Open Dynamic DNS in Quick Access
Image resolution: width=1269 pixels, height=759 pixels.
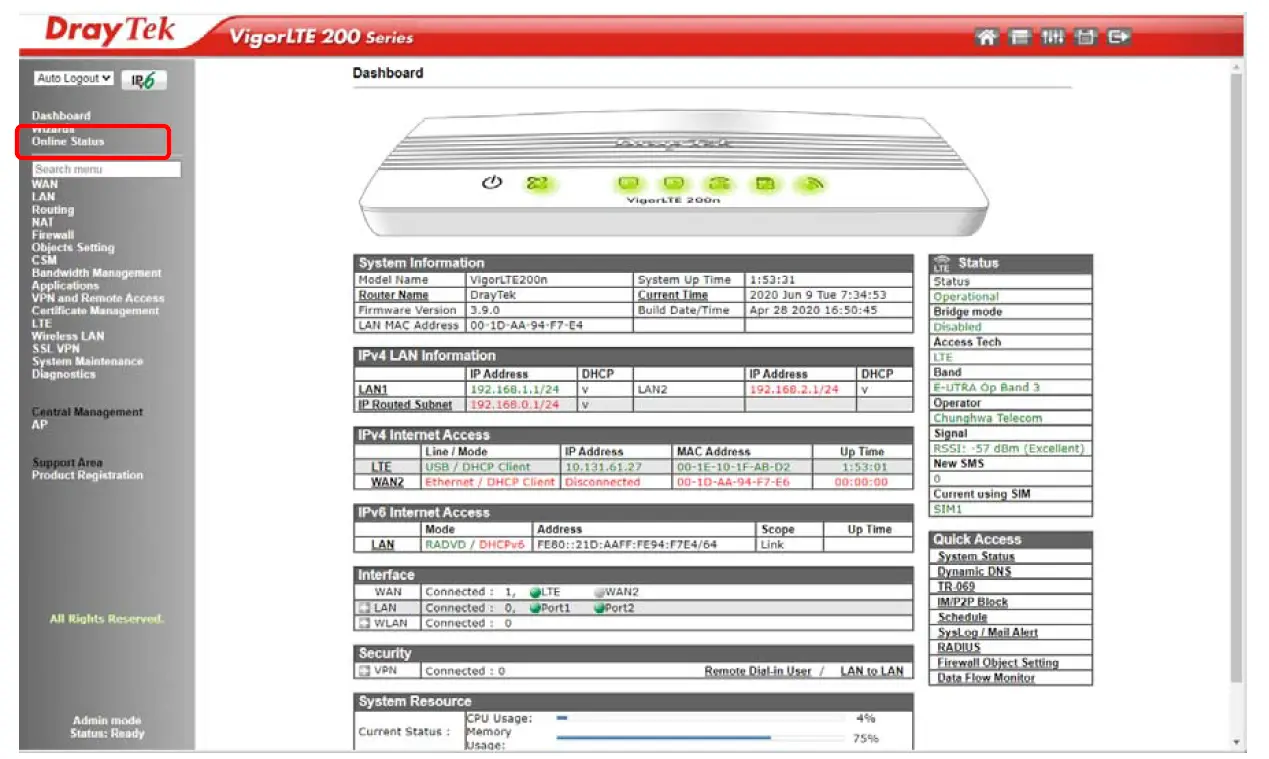point(974,572)
